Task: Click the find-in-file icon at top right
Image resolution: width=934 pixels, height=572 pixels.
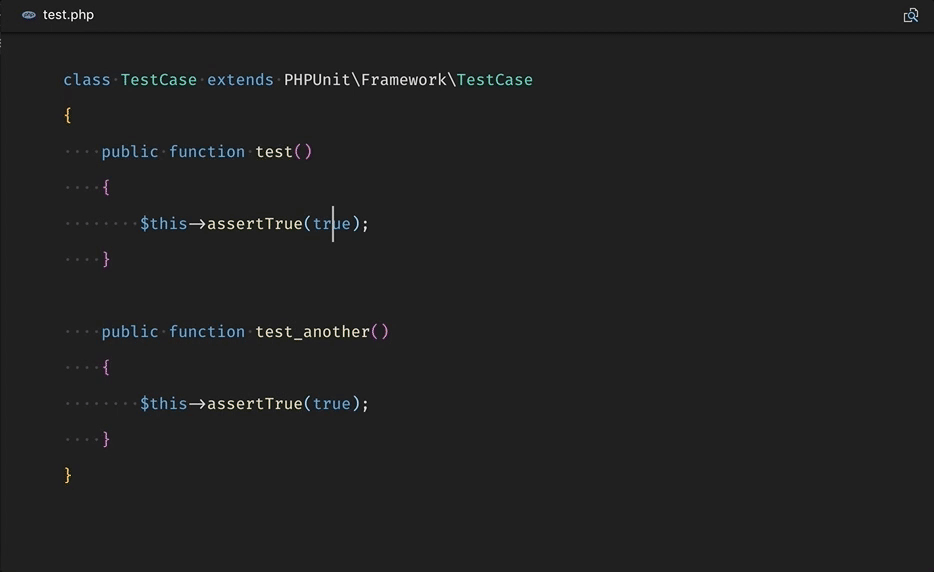Action: (911, 15)
